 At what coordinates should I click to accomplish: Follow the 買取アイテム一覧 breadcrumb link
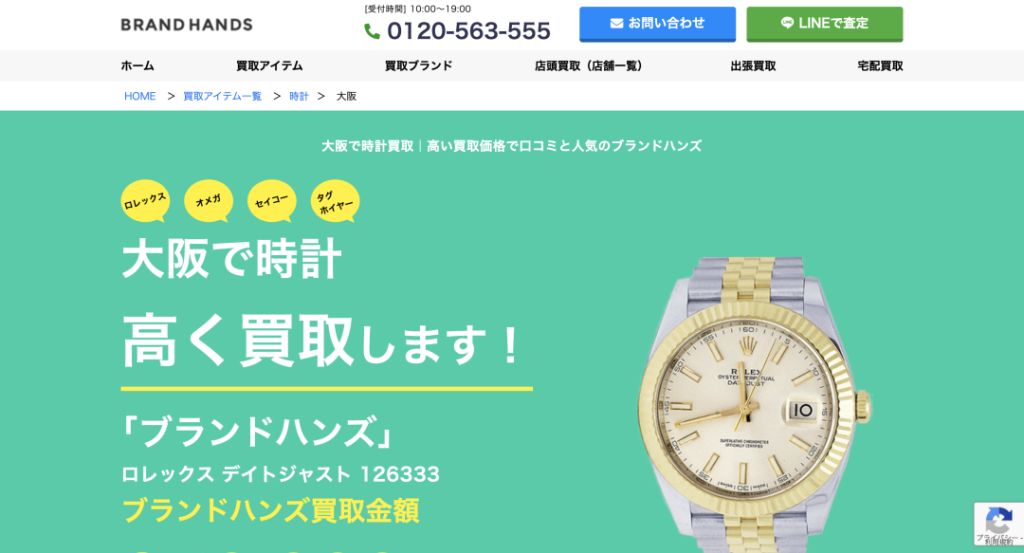[x=222, y=96]
